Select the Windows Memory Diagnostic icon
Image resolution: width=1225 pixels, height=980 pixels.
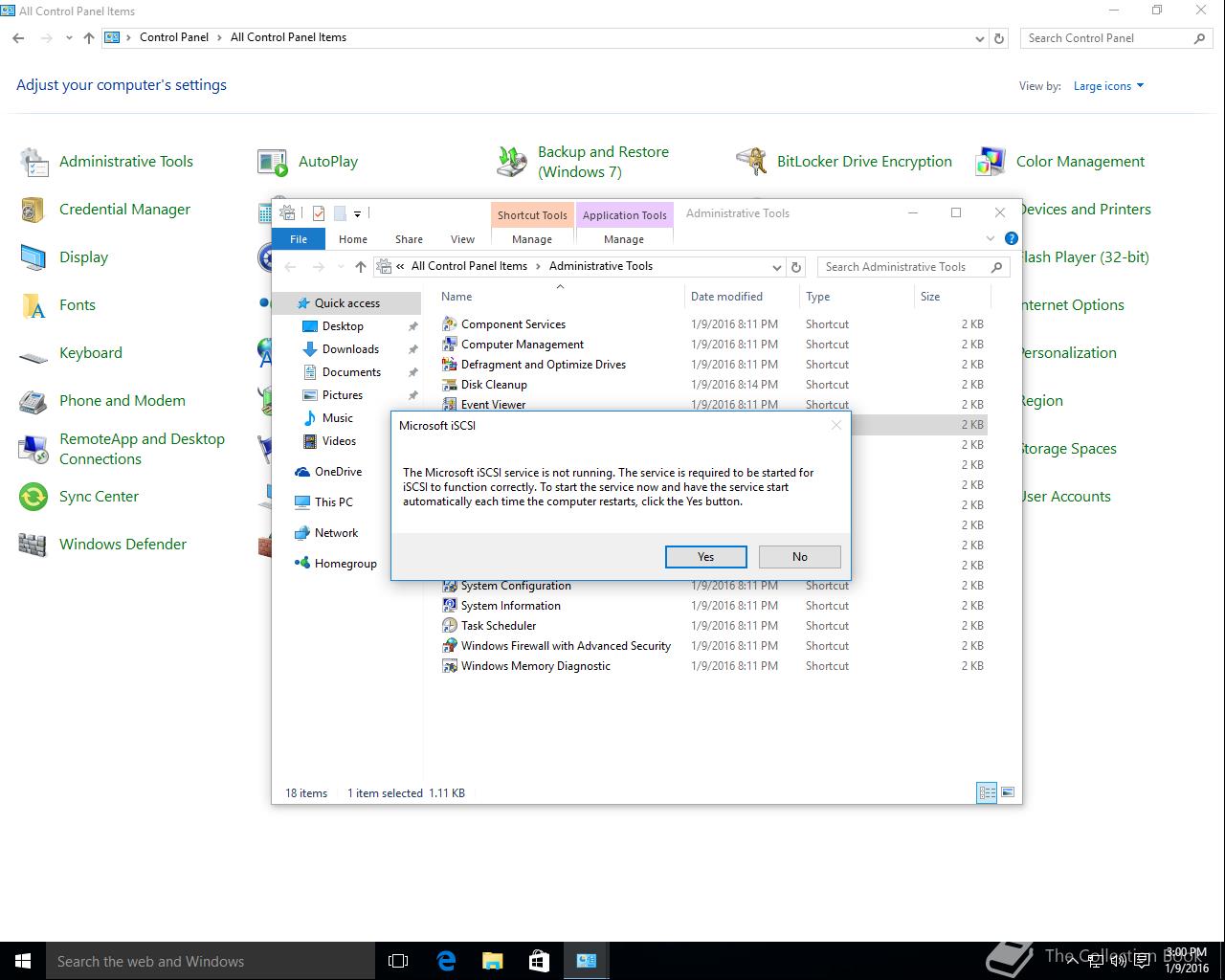point(450,666)
